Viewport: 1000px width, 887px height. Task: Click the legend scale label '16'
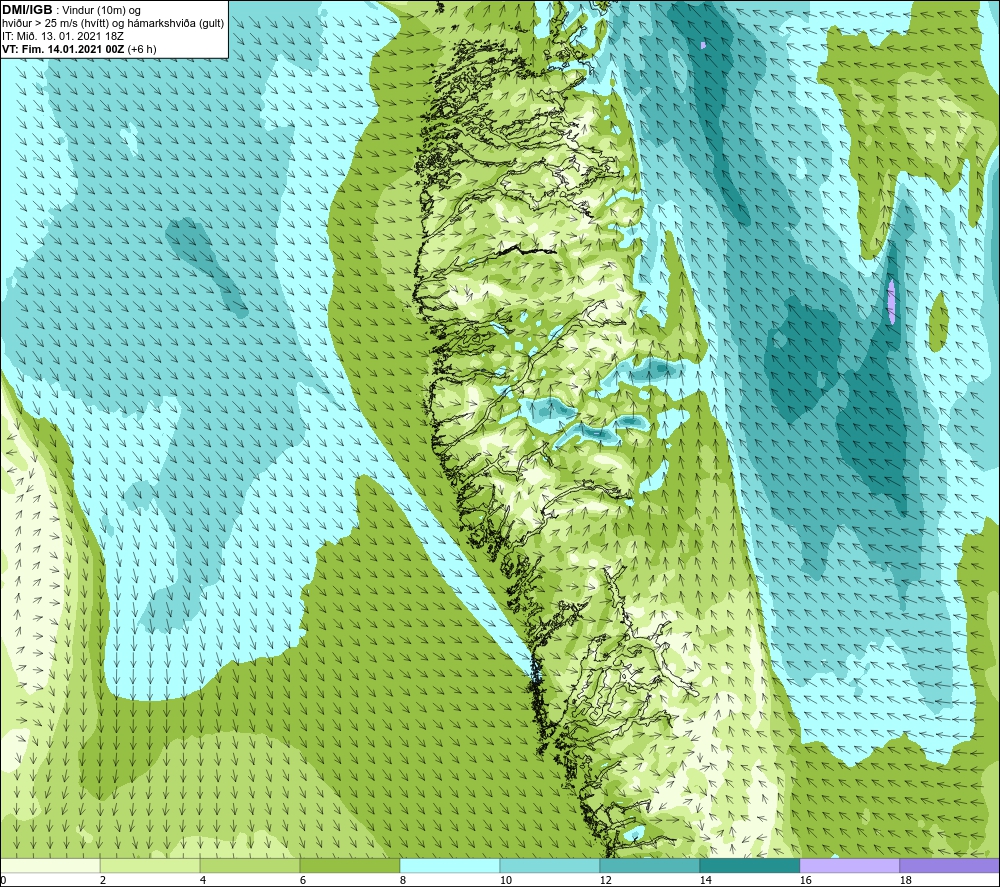pos(805,881)
